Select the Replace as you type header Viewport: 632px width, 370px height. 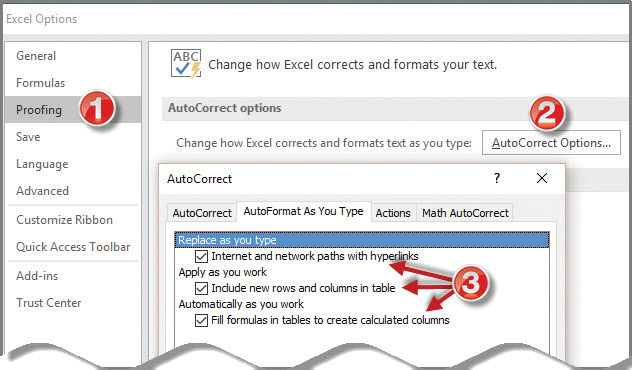click(x=362, y=240)
